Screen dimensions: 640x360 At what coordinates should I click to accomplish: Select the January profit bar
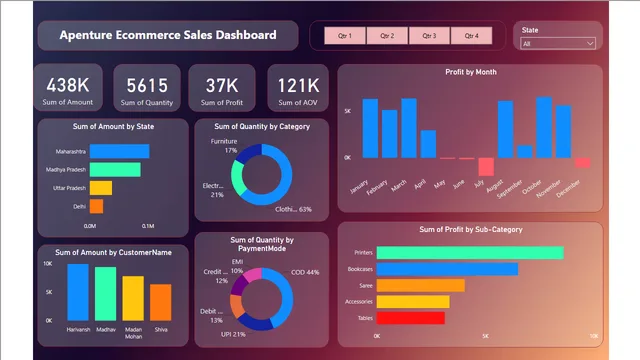pos(370,128)
